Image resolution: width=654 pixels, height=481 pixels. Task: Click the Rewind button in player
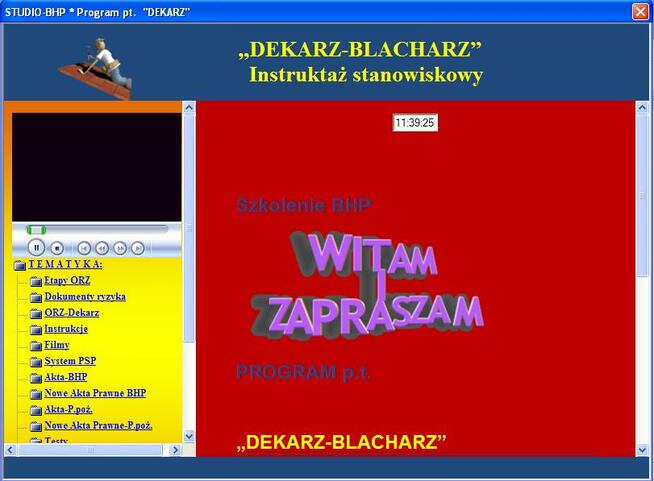click(x=102, y=248)
